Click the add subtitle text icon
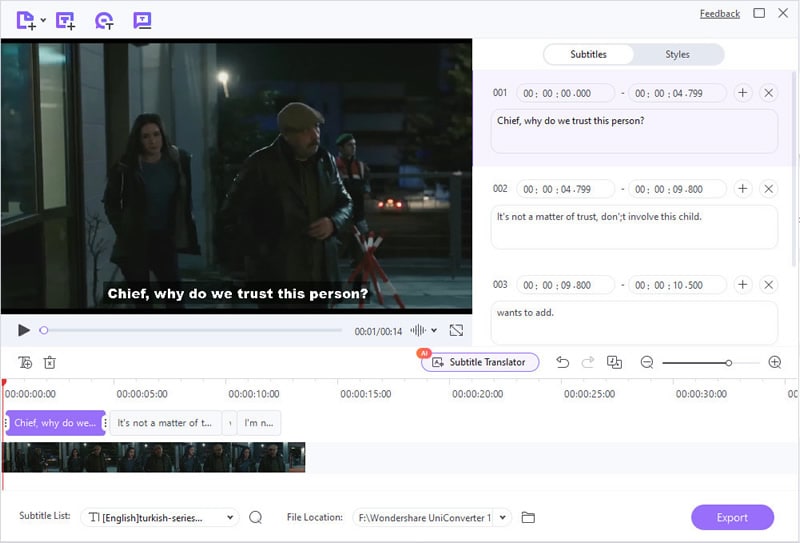 point(66,21)
